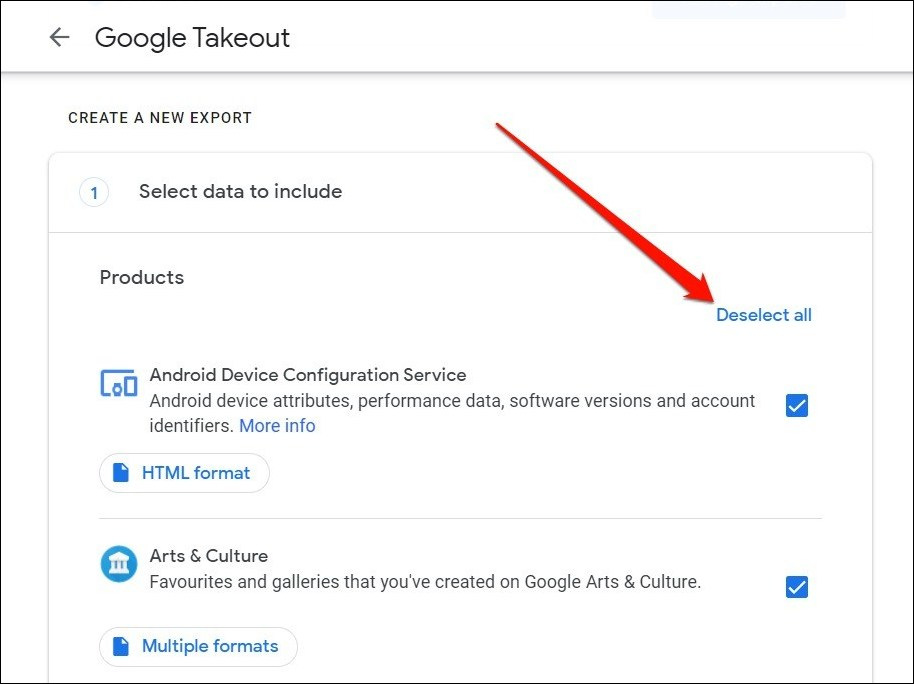Click the Products heading text
Image resolution: width=914 pixels, height=684 pixels.
(142, 277)
